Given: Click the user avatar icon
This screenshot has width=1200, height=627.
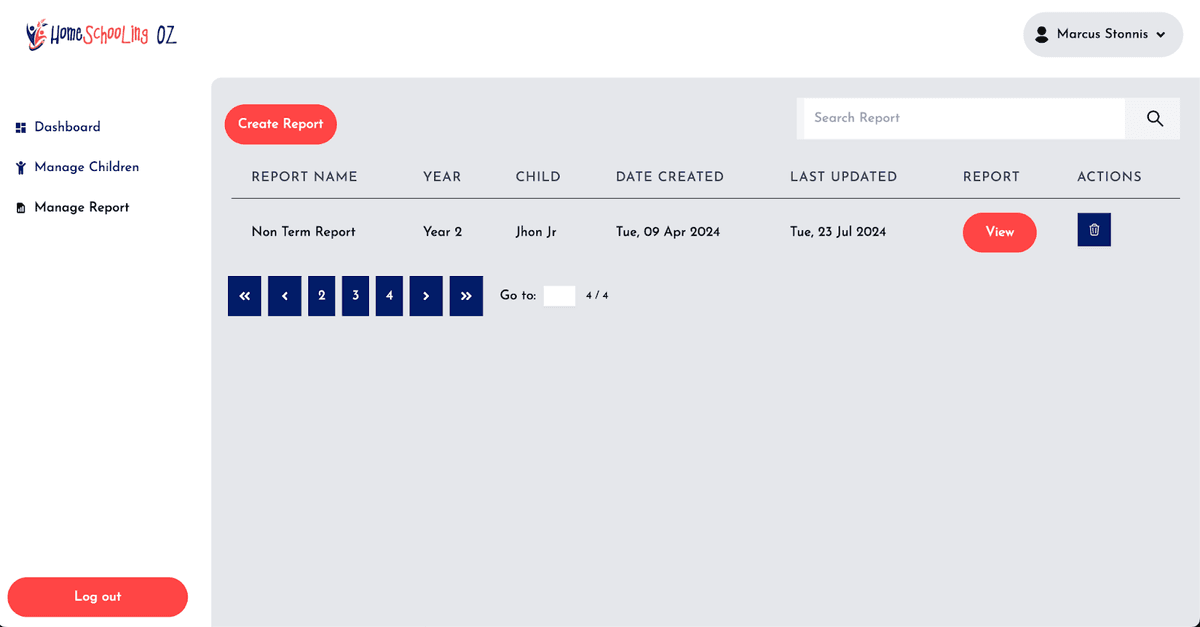Looking at the screenshot, I should 1041,35.
